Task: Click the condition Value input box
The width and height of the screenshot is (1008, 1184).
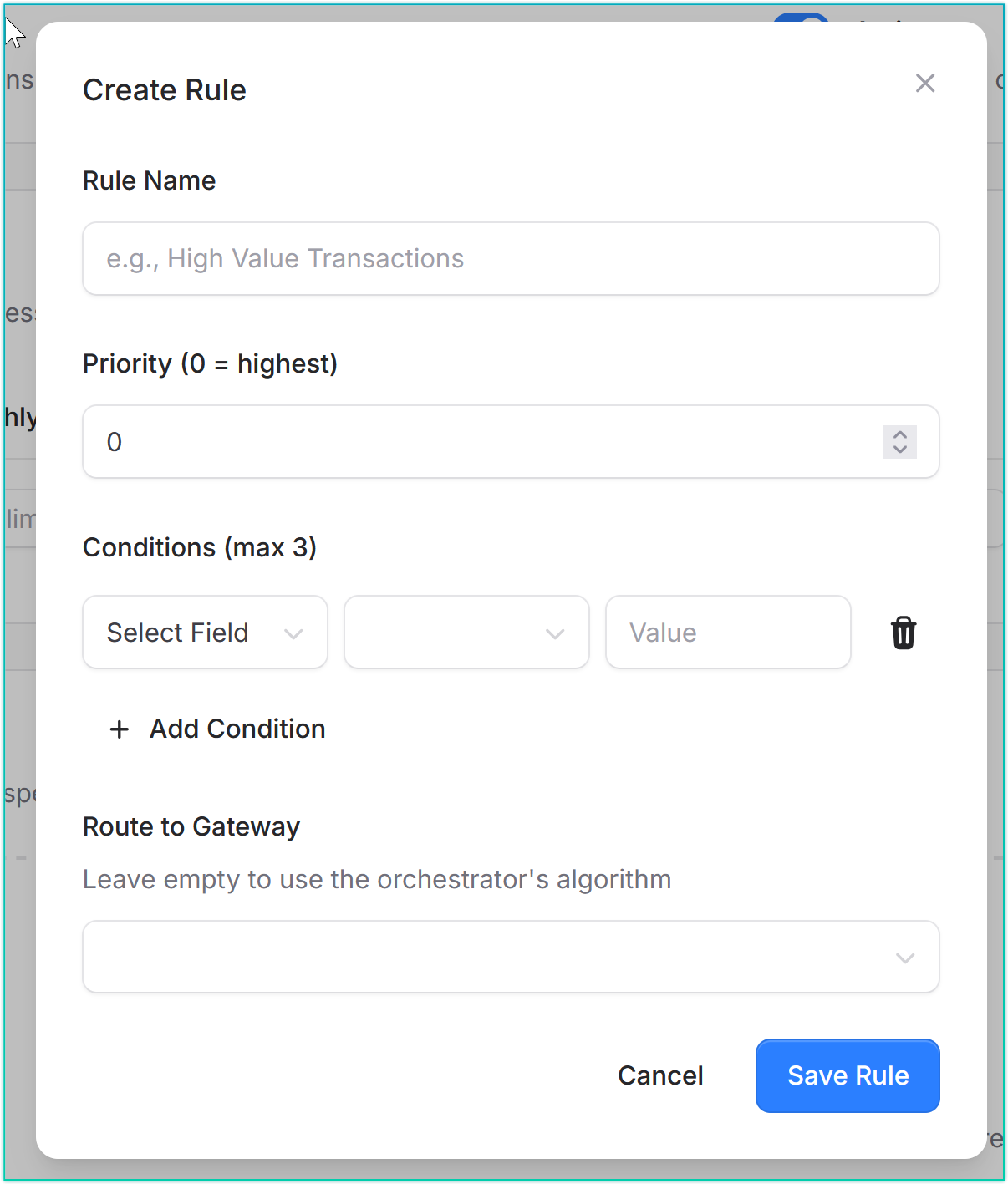Action: click(728, 633)
